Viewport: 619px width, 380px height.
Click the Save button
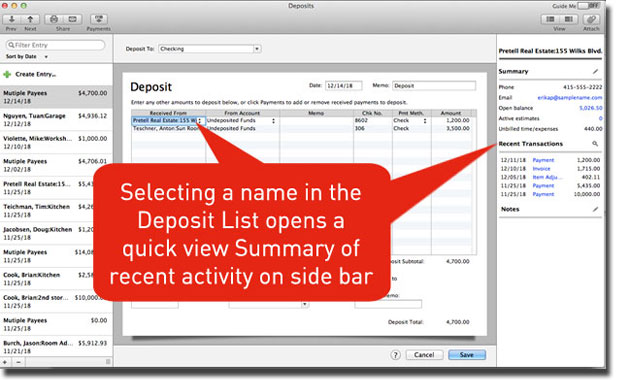(467, 355)
